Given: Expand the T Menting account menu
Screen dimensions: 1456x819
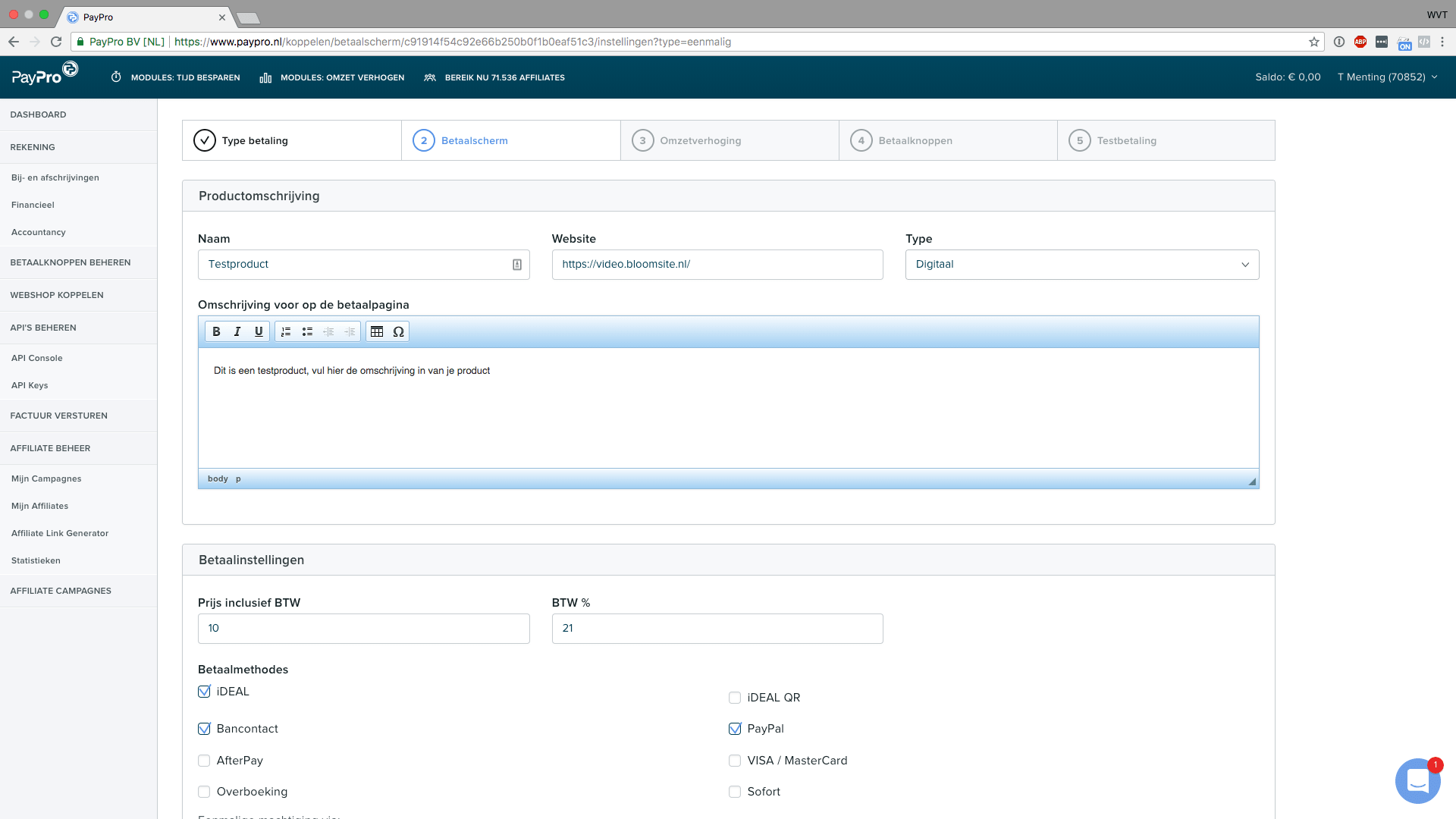Looking at the screenshot, I should [x=1387, y=77].
